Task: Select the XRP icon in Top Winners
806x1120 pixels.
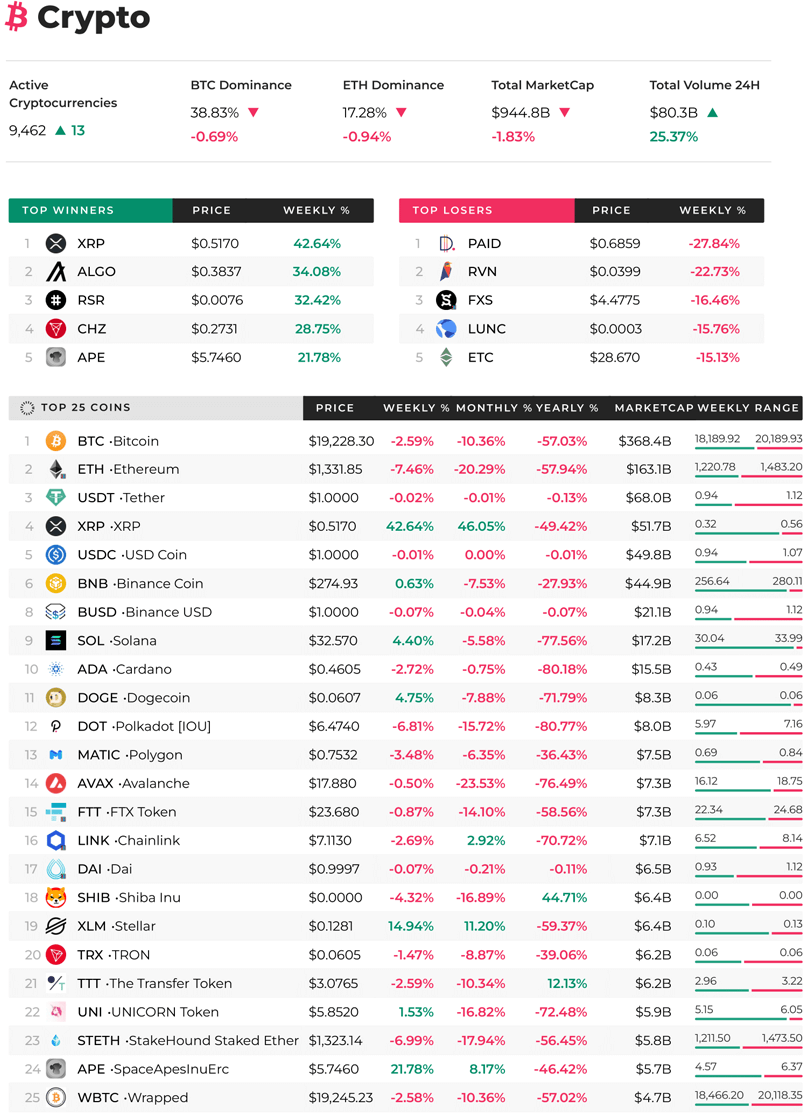Action: 56,244
